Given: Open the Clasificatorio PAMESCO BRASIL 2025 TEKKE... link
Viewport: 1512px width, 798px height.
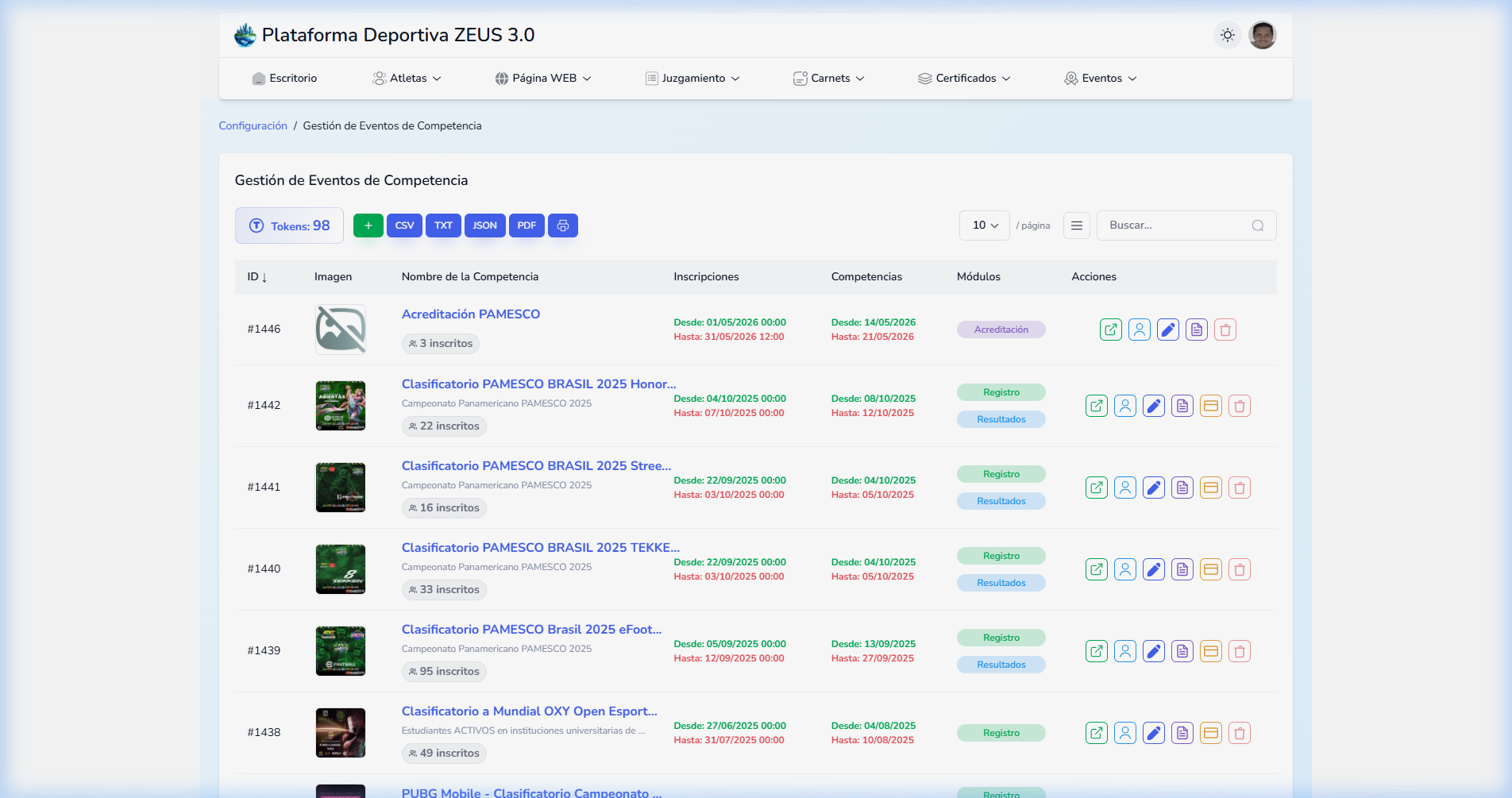Looking at the screenshot, I should pos(541,548).
